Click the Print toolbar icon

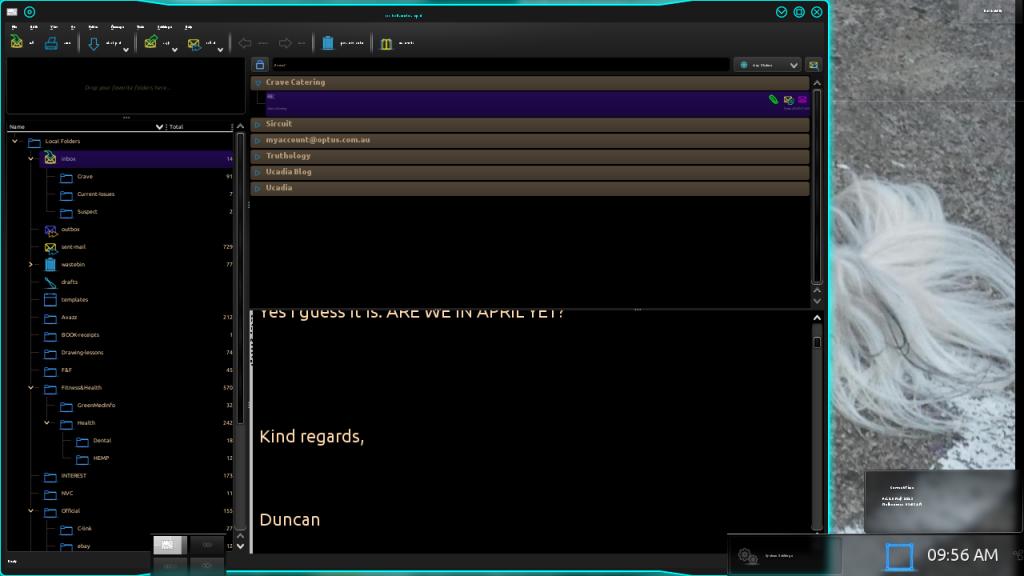pos(51,43)
